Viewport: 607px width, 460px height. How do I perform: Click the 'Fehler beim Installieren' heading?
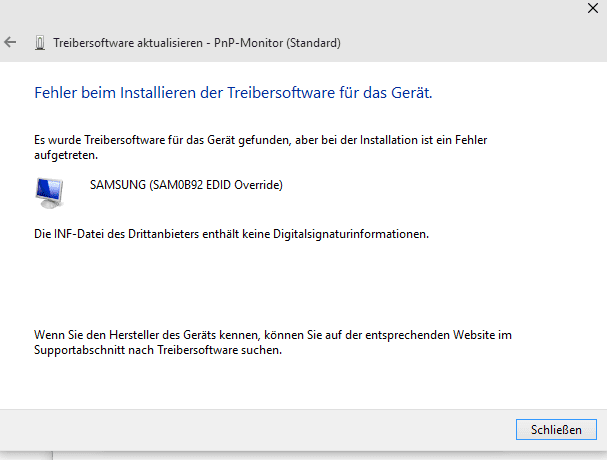click(233, 93)
